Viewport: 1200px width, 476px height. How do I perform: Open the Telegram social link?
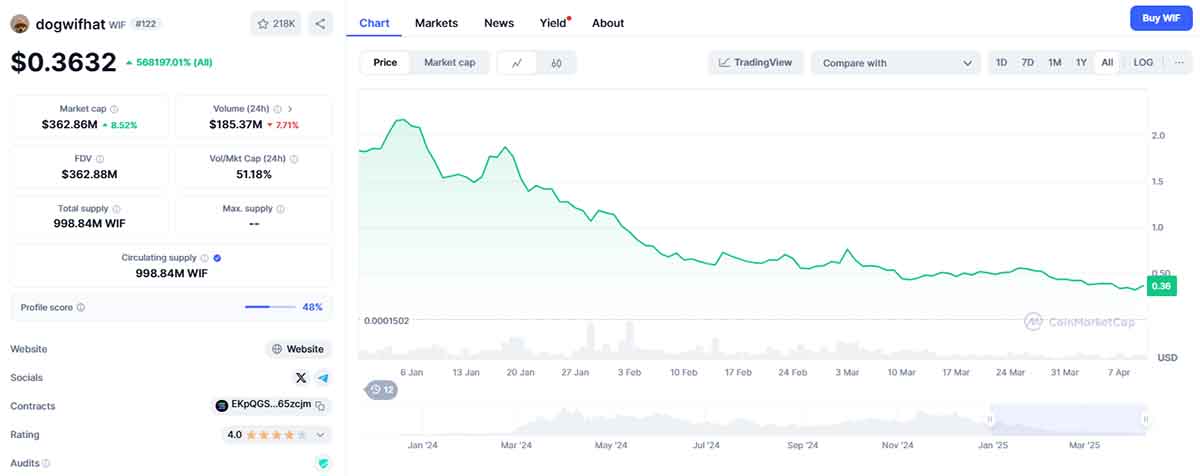click(323, 378)
